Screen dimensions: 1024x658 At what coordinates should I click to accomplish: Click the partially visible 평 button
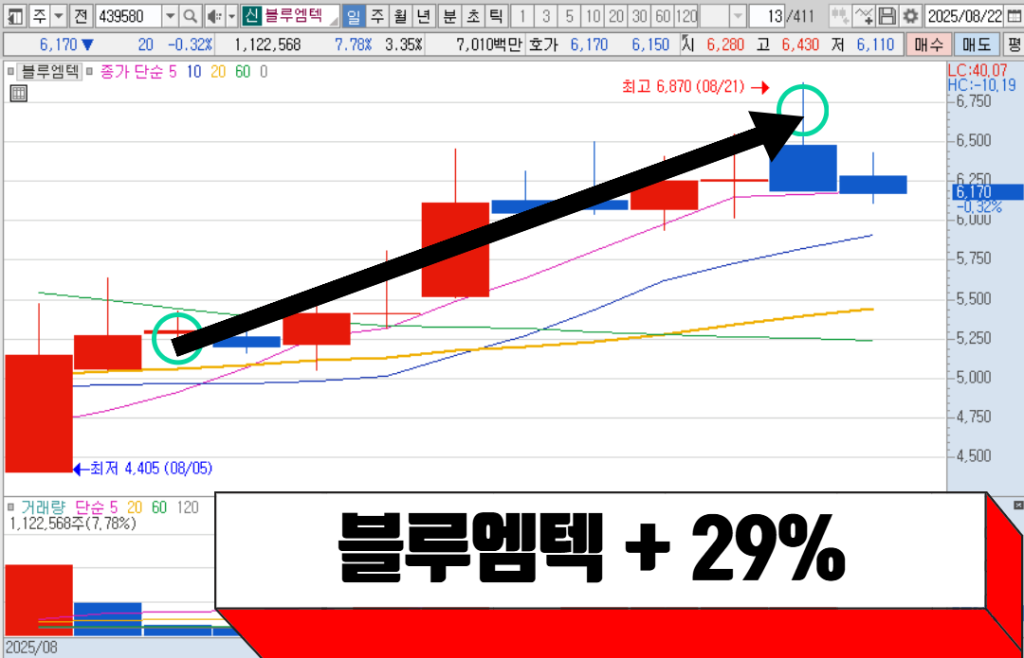[1013, 45]
